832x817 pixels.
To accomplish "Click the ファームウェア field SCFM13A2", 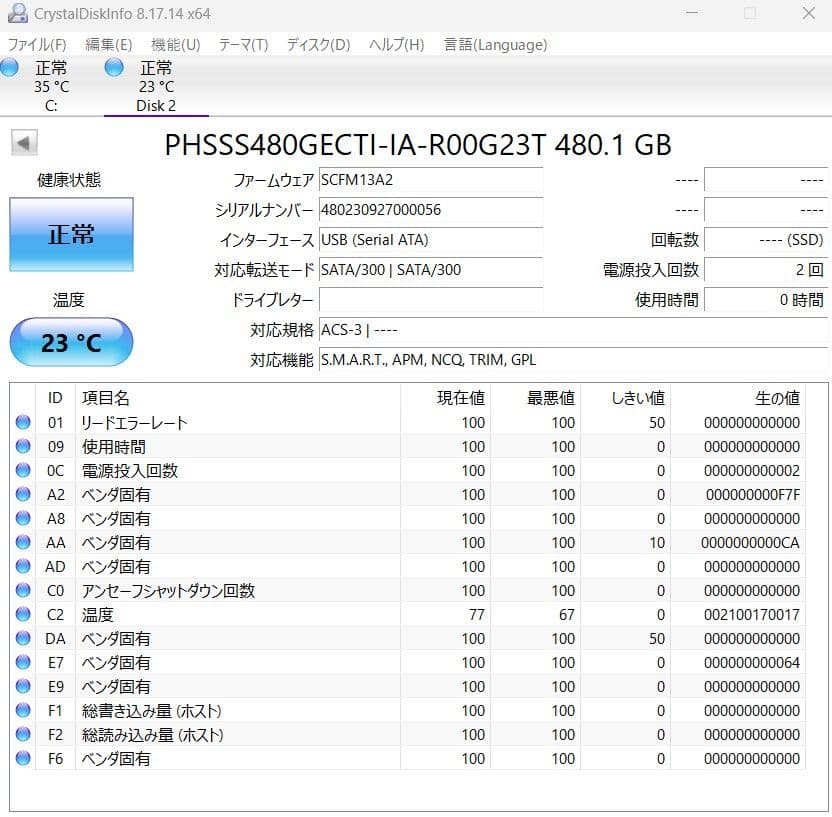I will point(430,180).
